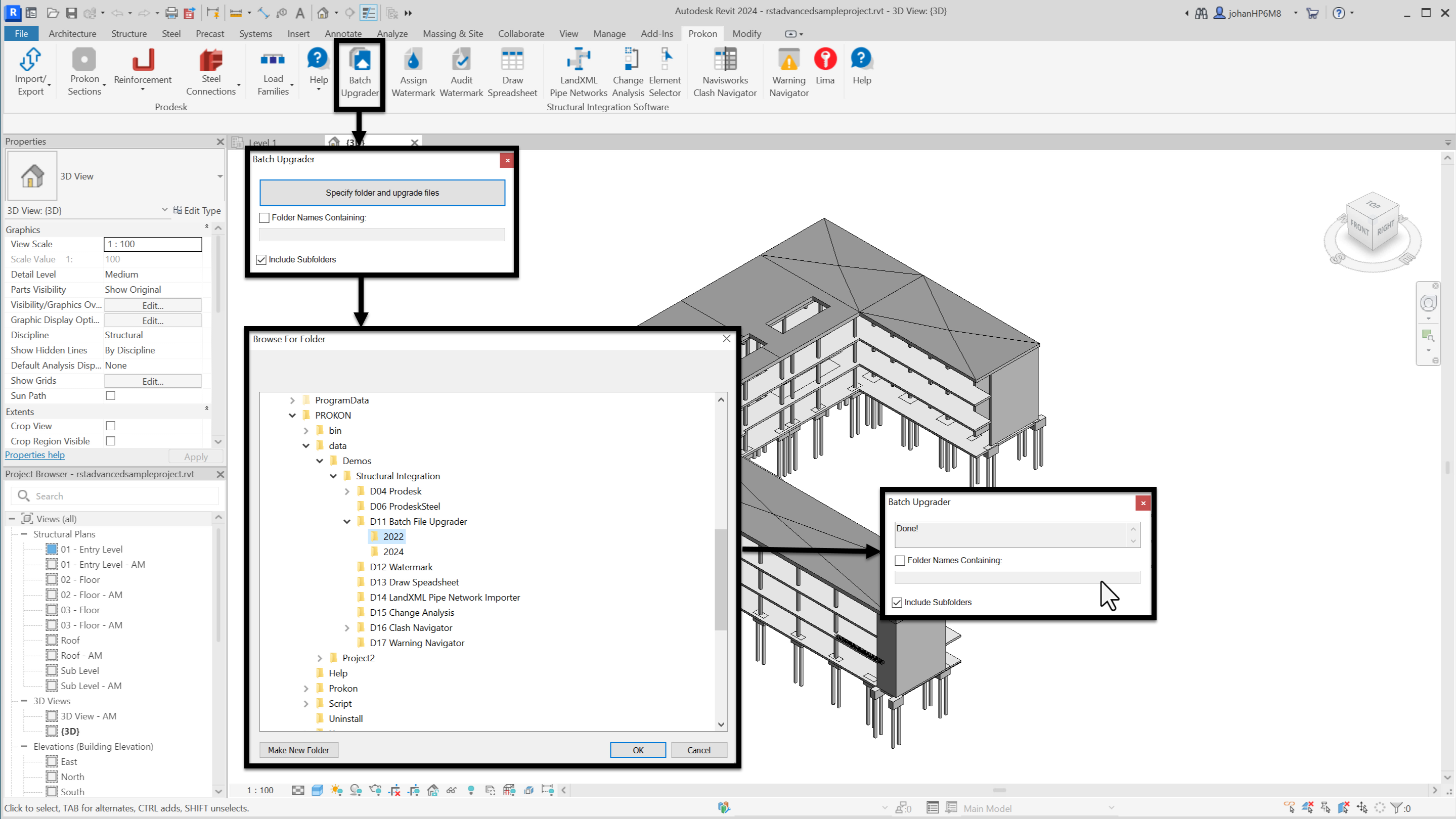
Task: Open the Structure ribbon tab
Action: pos(129,34)
